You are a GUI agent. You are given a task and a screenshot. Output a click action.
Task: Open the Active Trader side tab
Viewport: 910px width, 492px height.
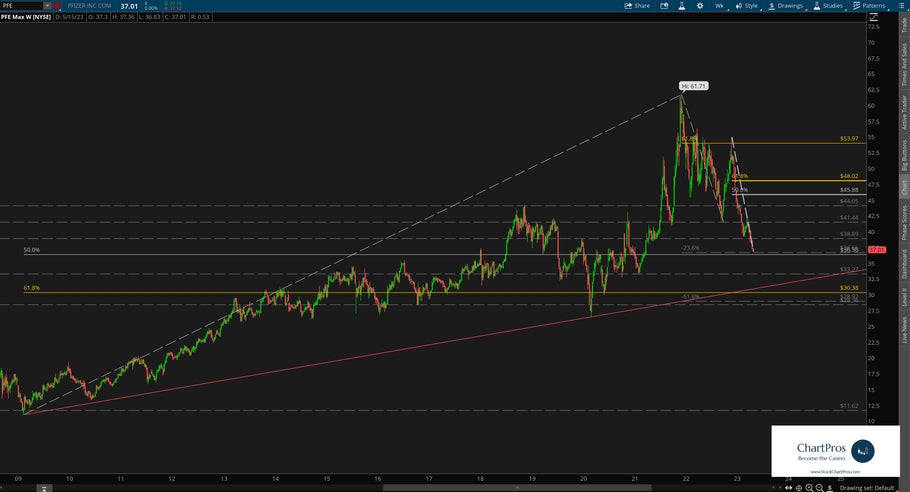(904, 113)
